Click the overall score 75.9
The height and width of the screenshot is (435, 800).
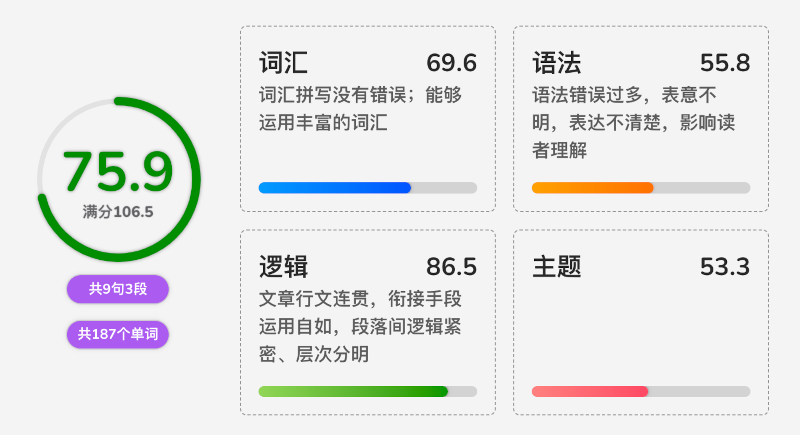pyautogui.click(x=118, y=171)
